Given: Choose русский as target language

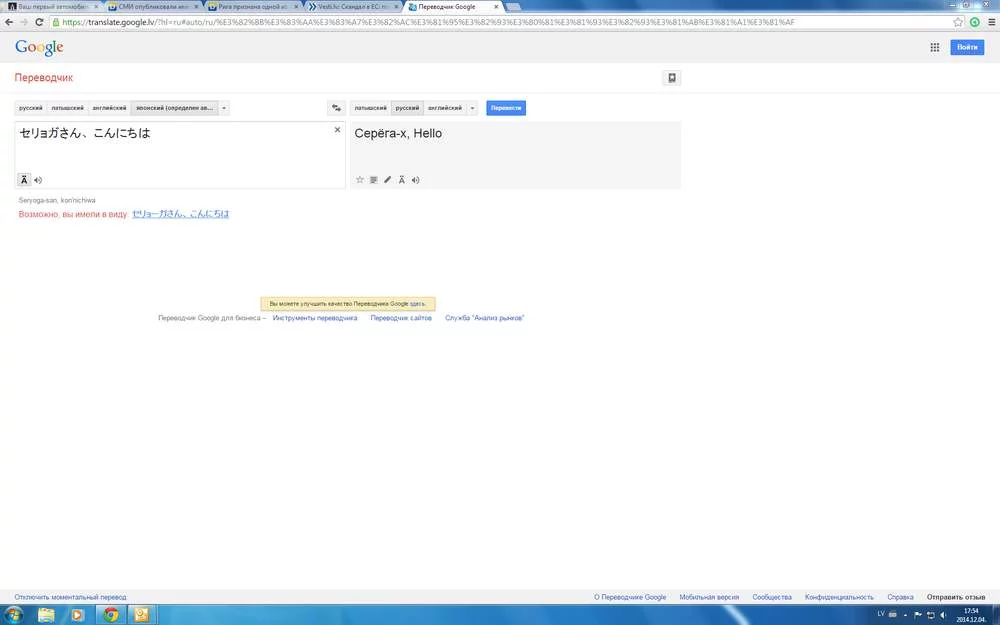Looking at the screenshot, I should click(x=408, y=108).
